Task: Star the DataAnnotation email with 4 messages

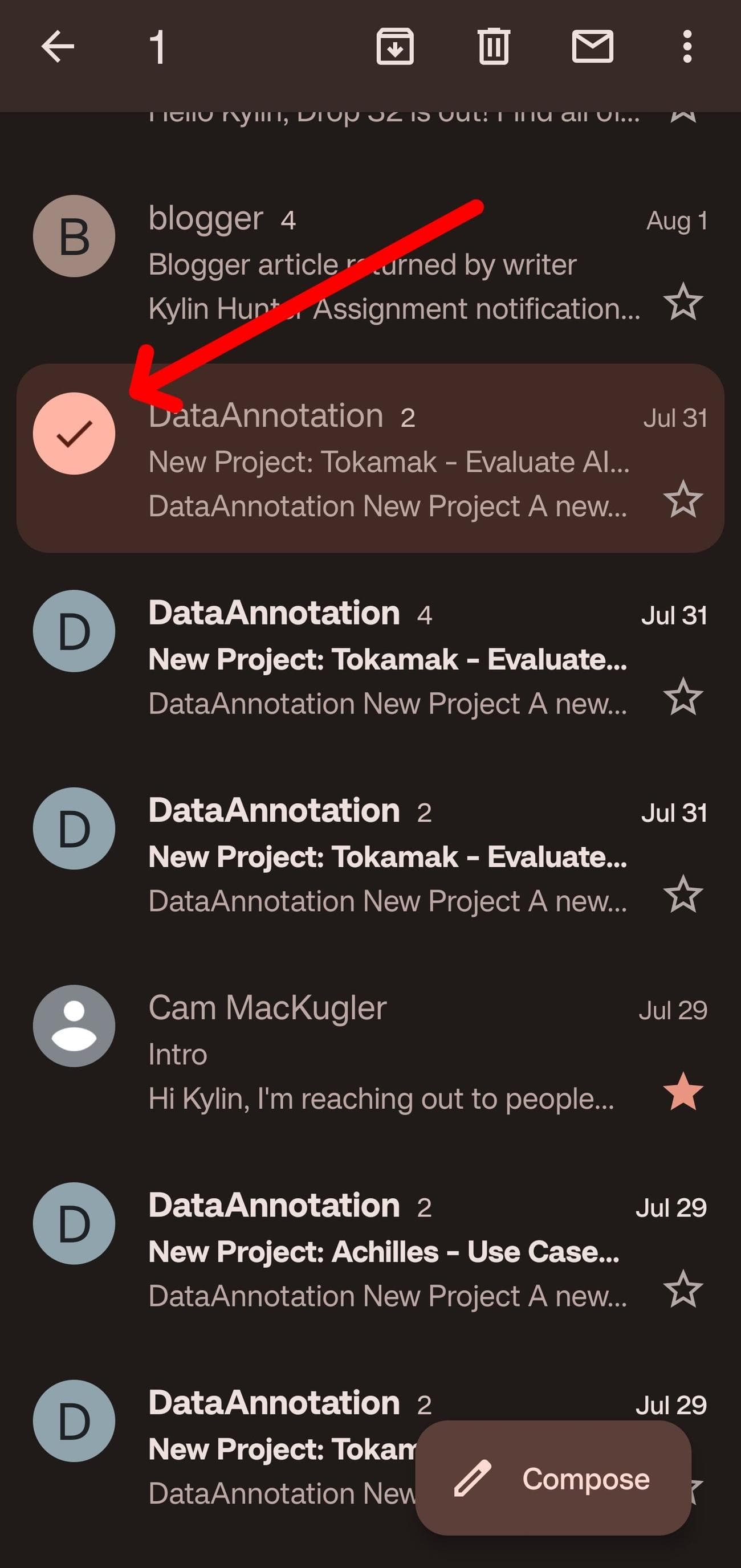Action: [682, 697]
